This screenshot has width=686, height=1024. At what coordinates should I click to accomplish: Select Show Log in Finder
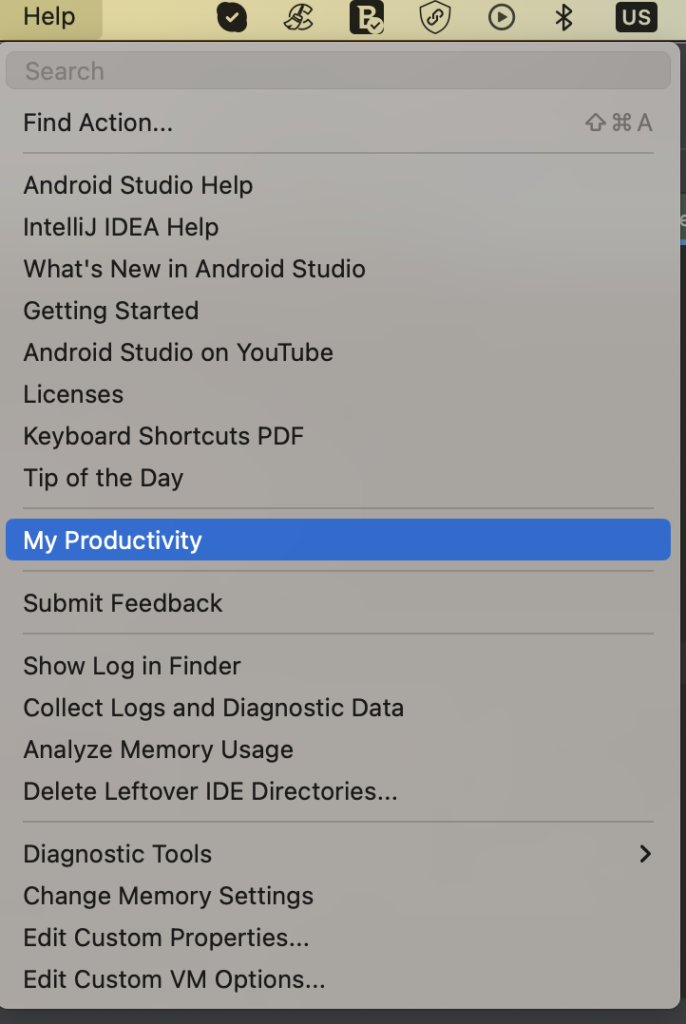[x=131, y=666]
